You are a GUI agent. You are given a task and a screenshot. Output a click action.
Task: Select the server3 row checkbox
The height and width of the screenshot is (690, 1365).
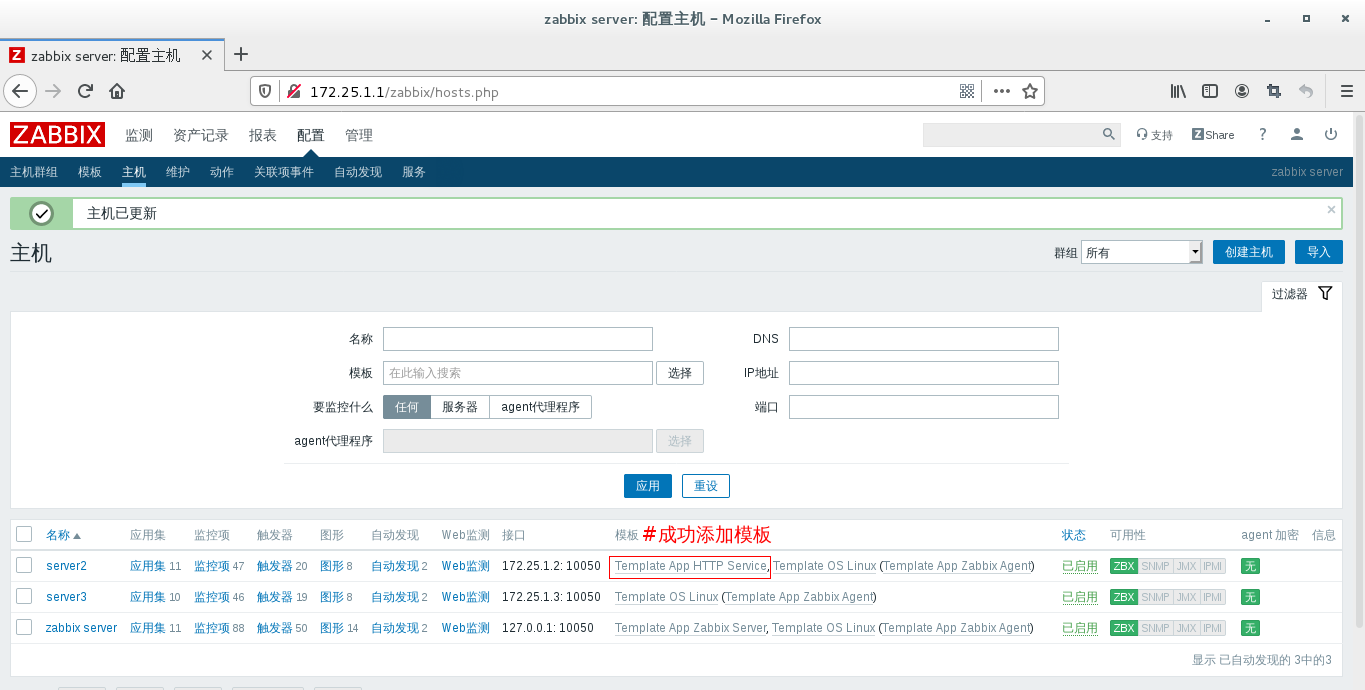tap(24, 597)
